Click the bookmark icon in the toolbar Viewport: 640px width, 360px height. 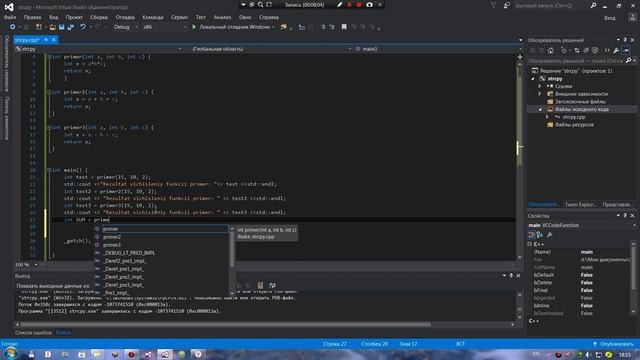(344, 27)
